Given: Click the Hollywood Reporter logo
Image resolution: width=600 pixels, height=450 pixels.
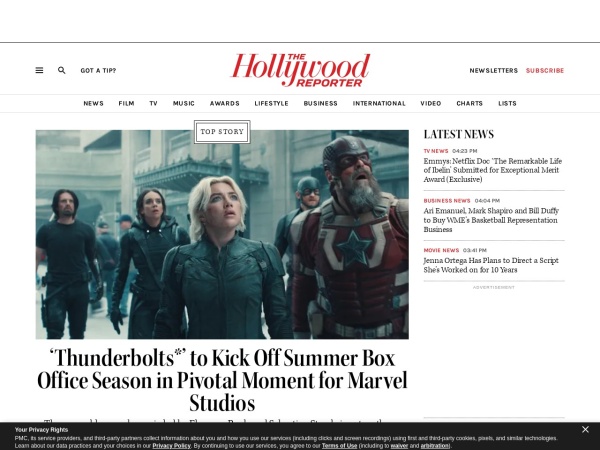Looking at the screenshot, I should tap(300, 70).
